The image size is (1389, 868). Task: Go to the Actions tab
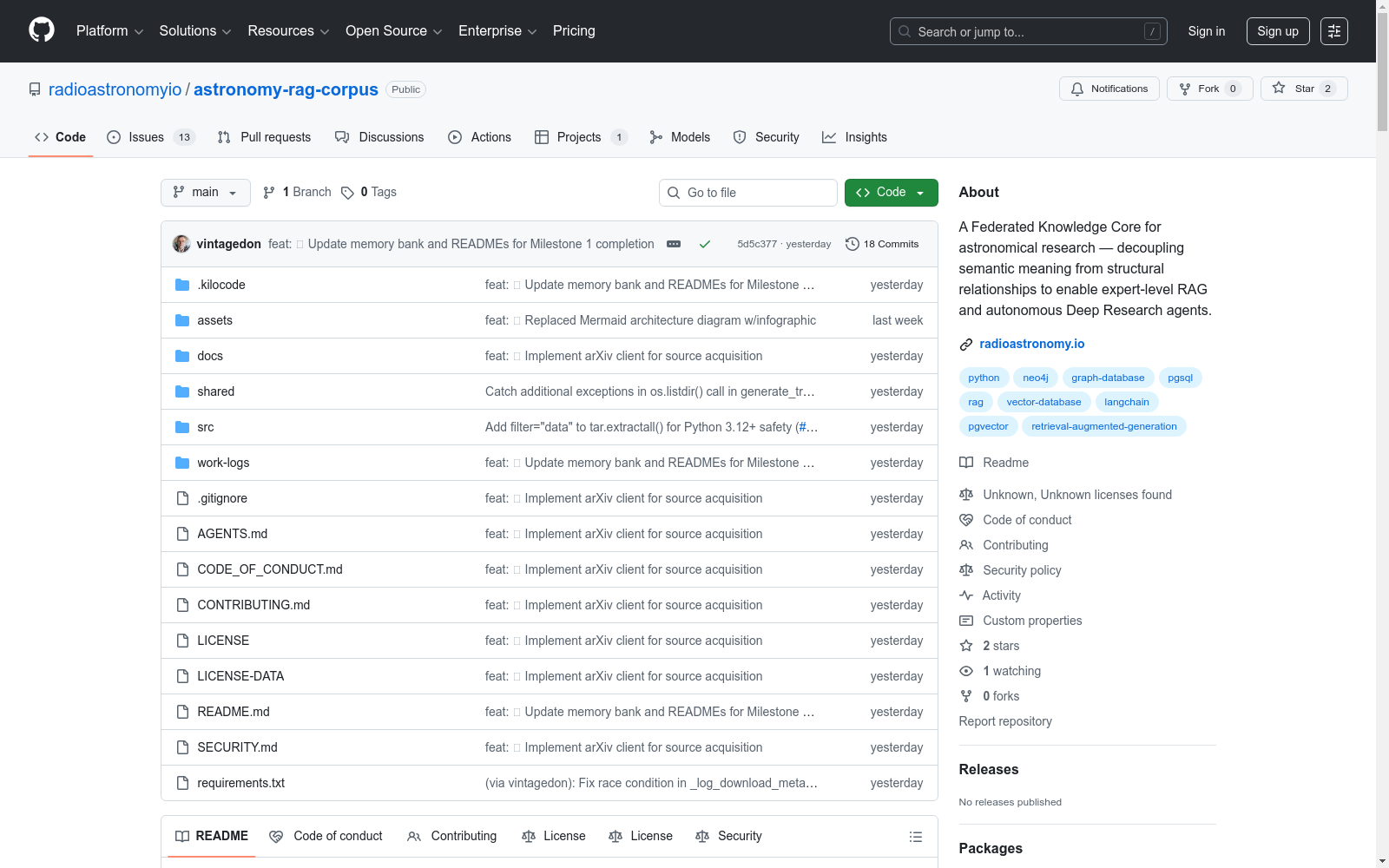coord(479,137)
